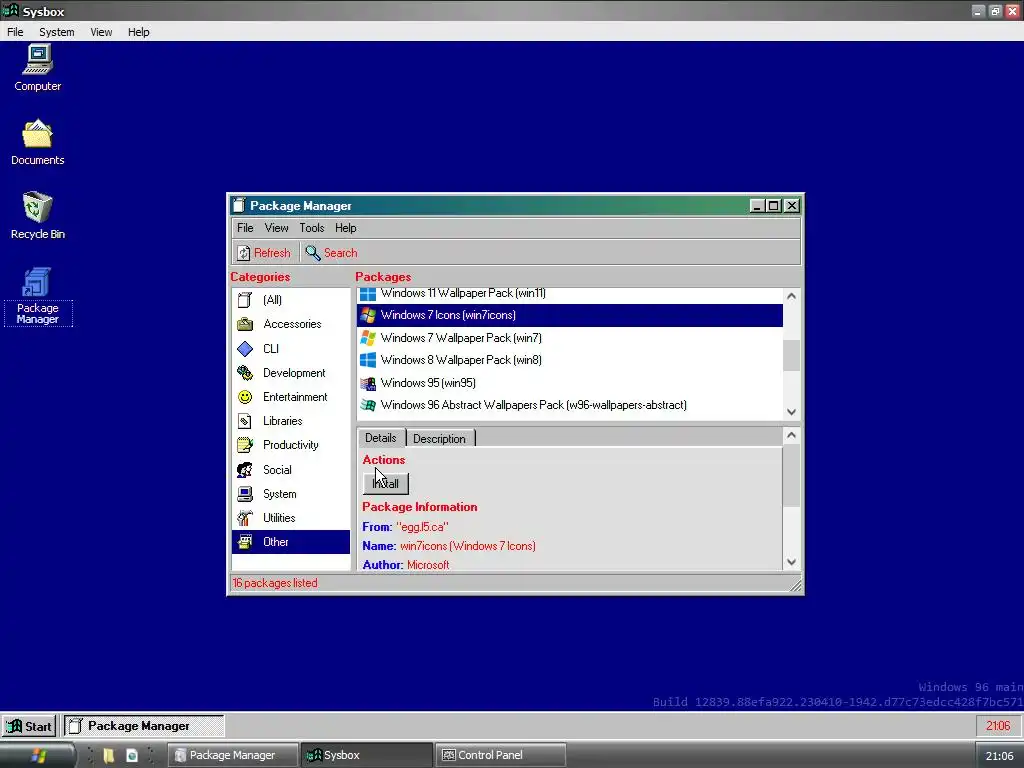Open the Sysbox View menu
This screenshot has height=768, width=1024.
pos(101,32)
